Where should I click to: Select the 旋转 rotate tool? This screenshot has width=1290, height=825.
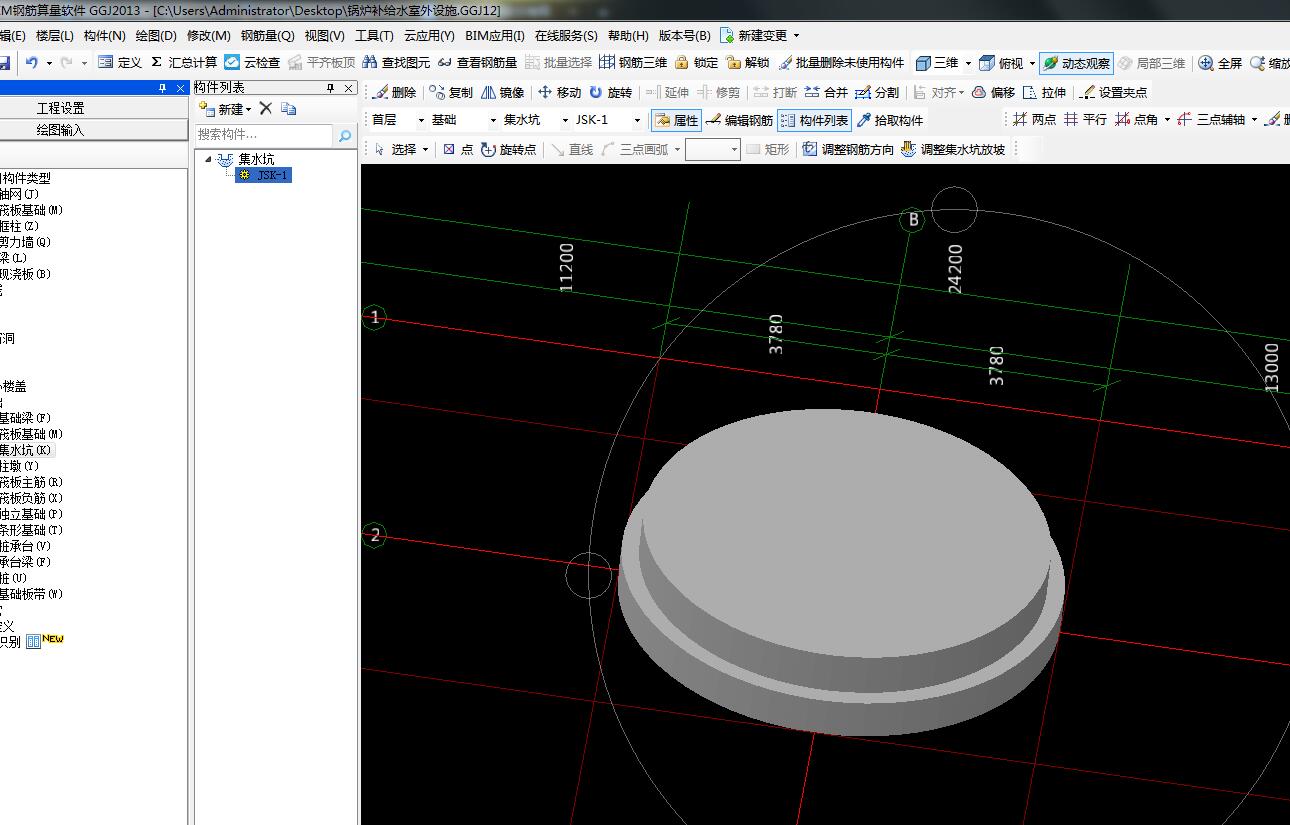coord(610,92)
